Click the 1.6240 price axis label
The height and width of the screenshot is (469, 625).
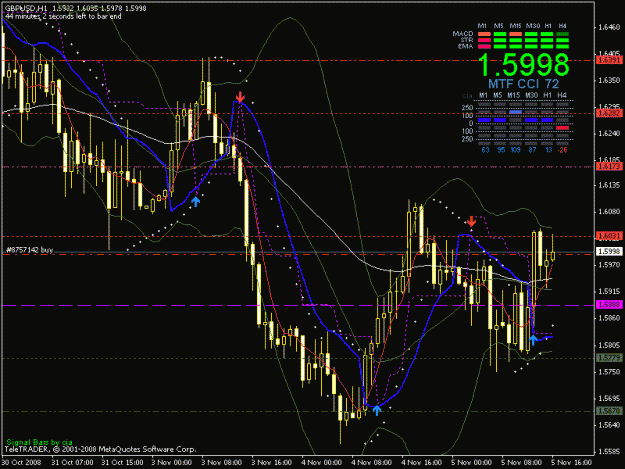[x=609, y=133]
